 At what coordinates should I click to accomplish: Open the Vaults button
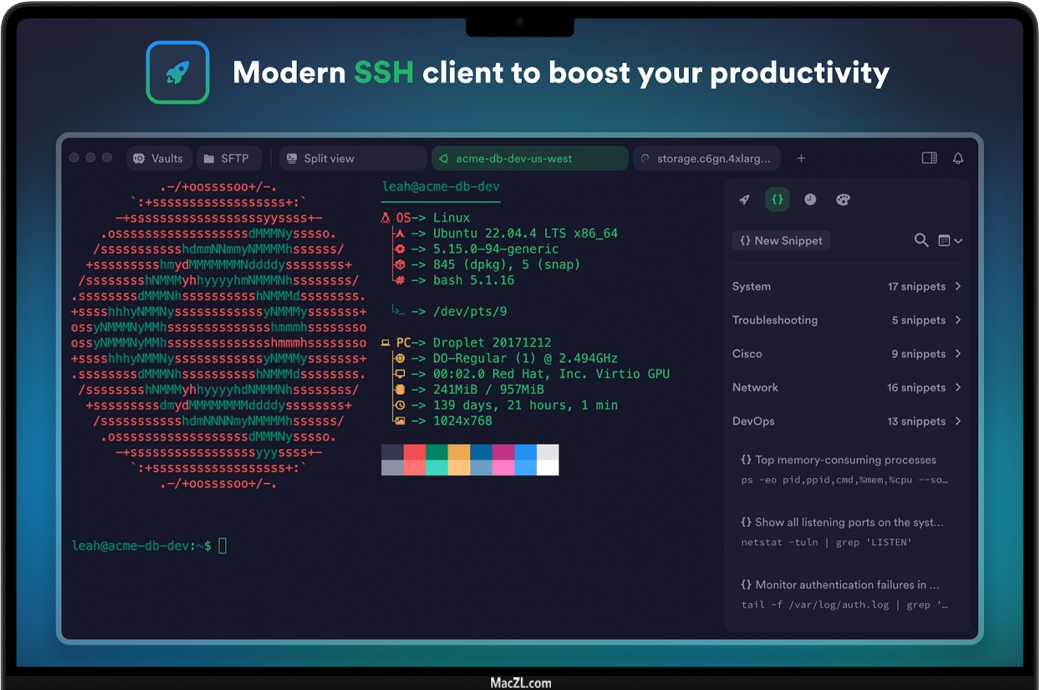click(158, 158)
